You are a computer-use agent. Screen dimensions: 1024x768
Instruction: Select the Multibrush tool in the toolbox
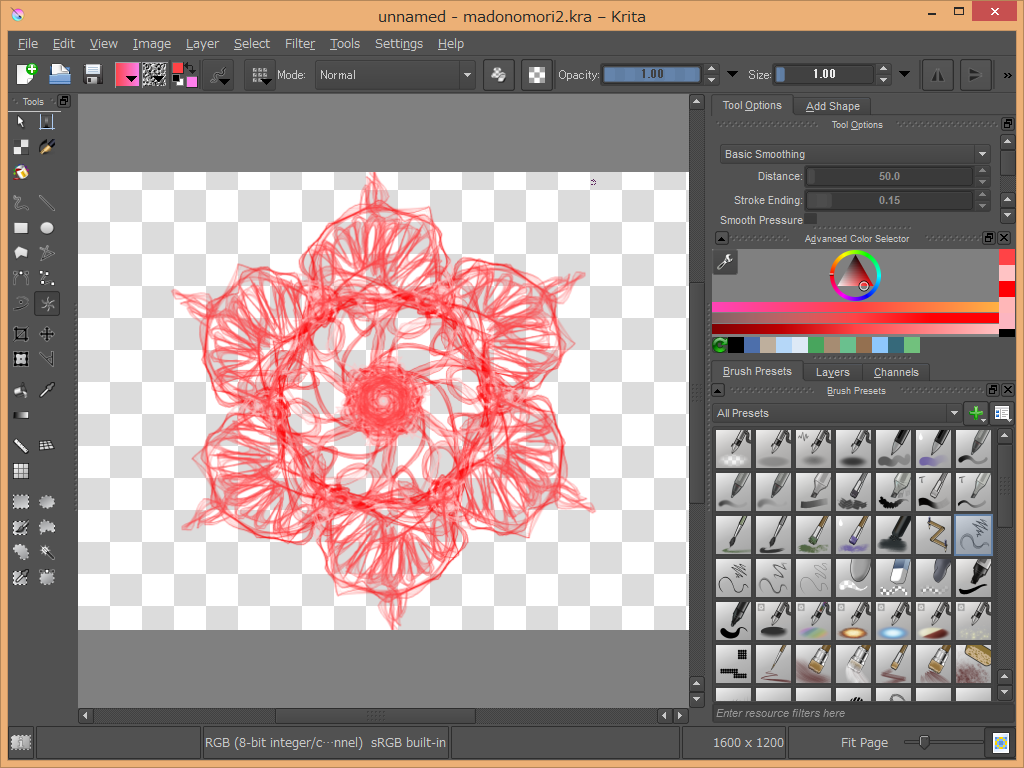coord(46,303)
